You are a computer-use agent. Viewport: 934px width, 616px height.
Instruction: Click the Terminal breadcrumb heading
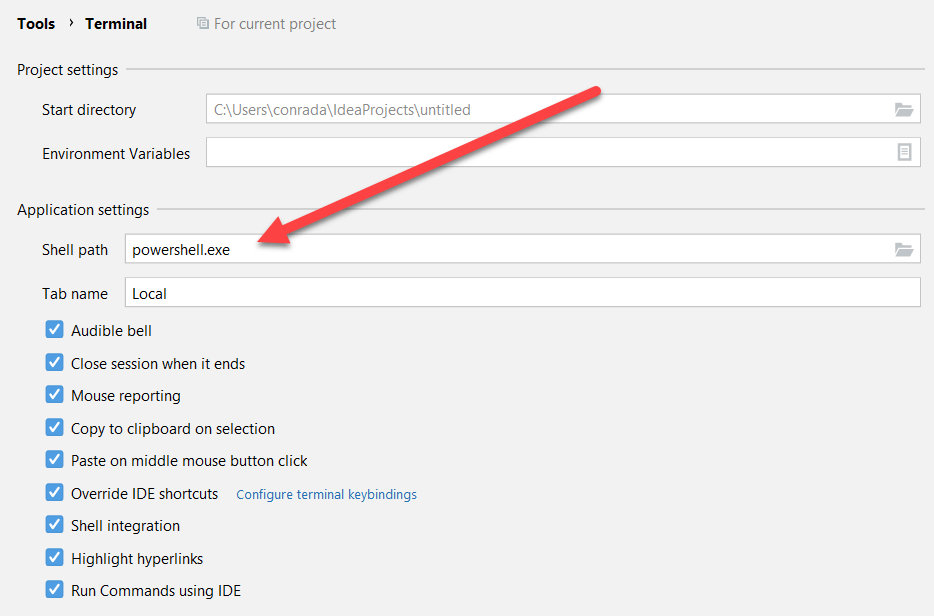point(116,23)
